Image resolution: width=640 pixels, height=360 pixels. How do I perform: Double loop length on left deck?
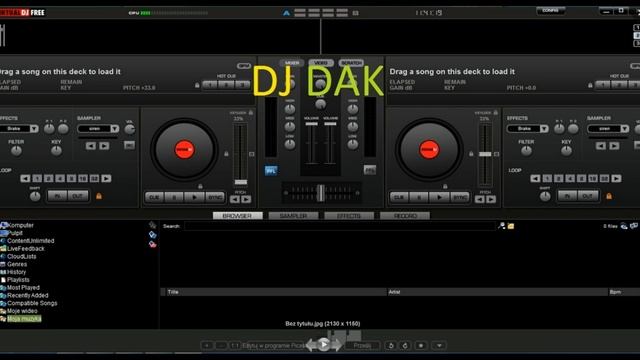106,178
